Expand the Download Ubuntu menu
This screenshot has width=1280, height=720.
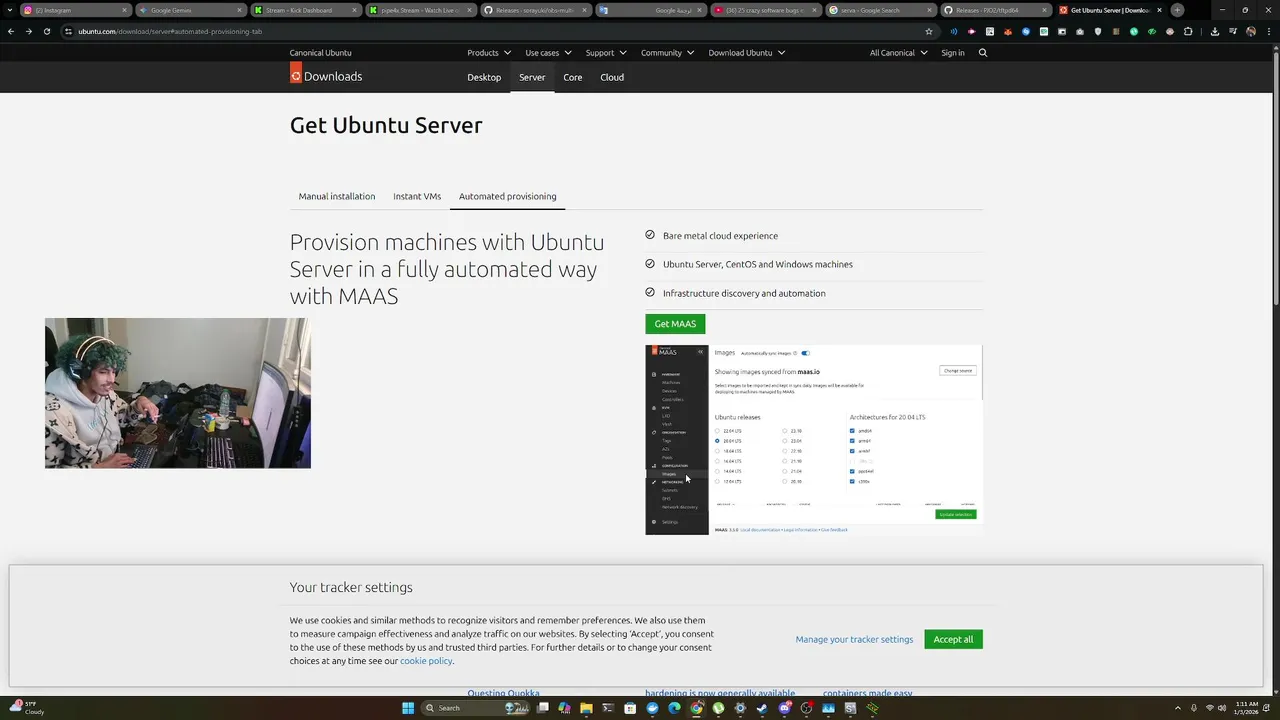[x=747, y=52]
